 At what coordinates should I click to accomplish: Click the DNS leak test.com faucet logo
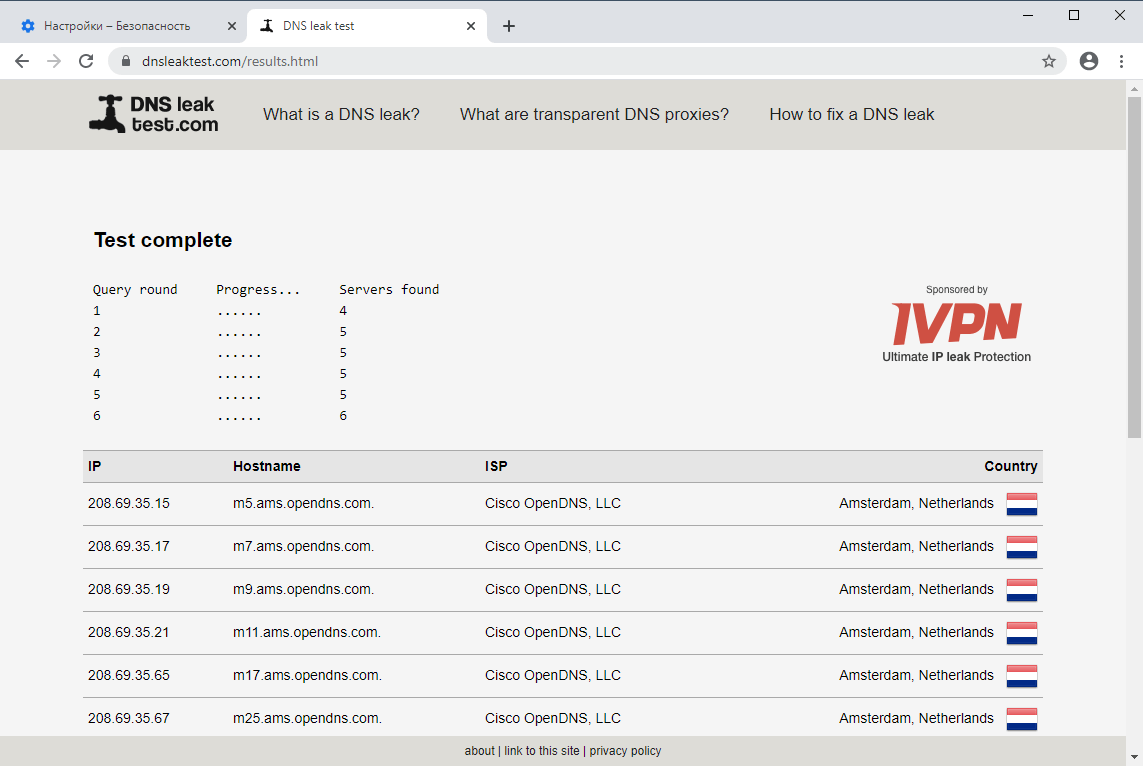click(154, 114)
